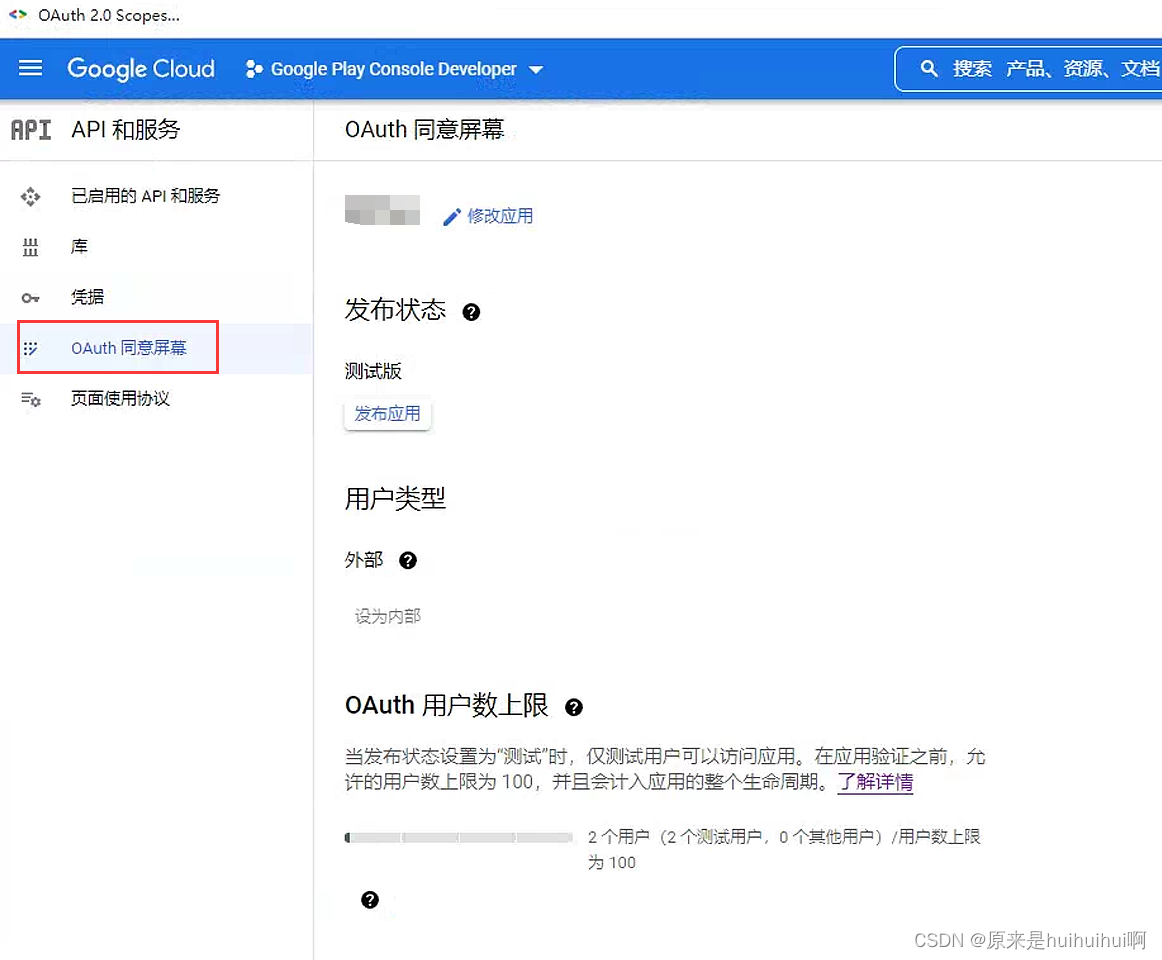Image resolution: width=1162 pixels, height=960 pixels.
Task: Click the 设为内部 button
Action: click(387, 616)
